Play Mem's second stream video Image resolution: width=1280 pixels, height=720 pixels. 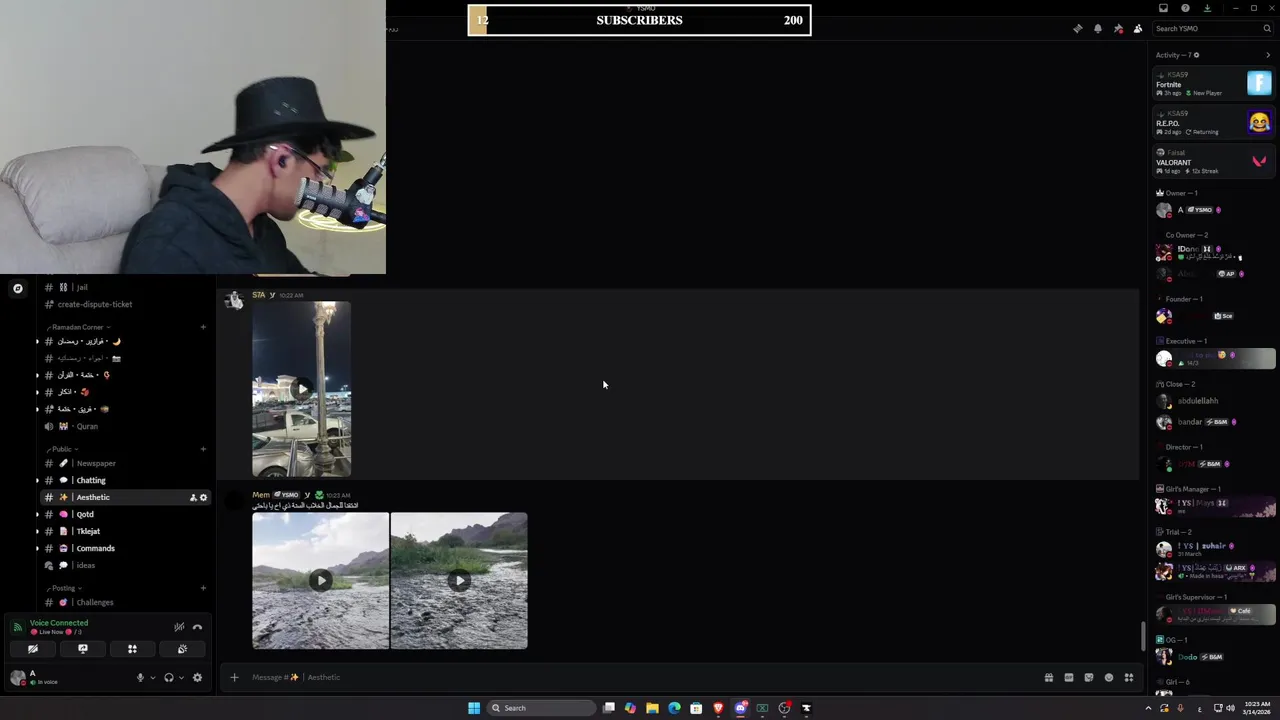459,580
